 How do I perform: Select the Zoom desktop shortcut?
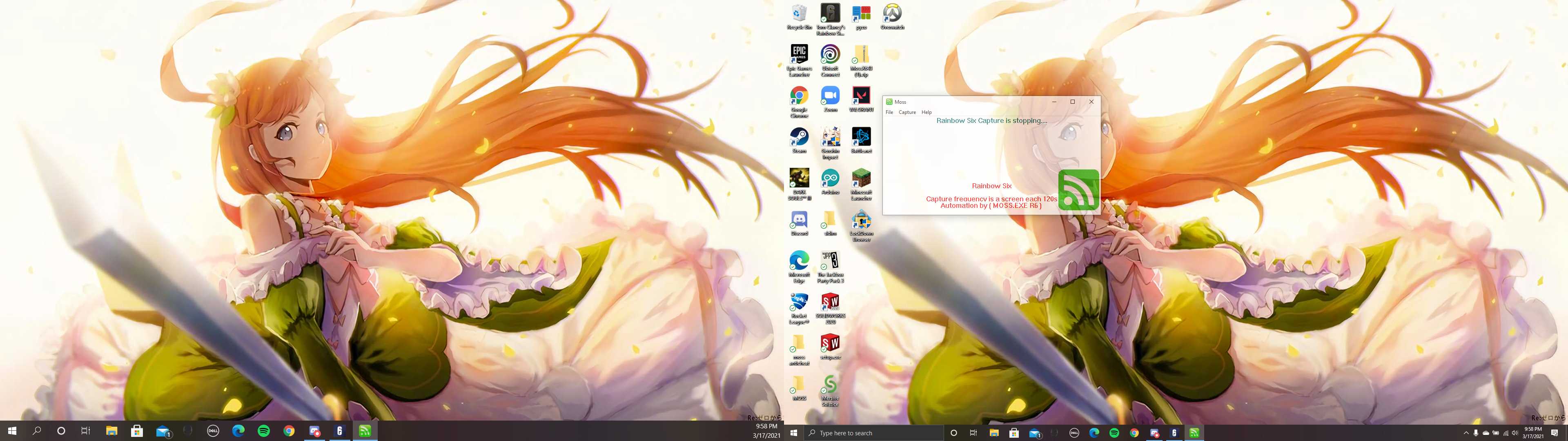(830, 99)
